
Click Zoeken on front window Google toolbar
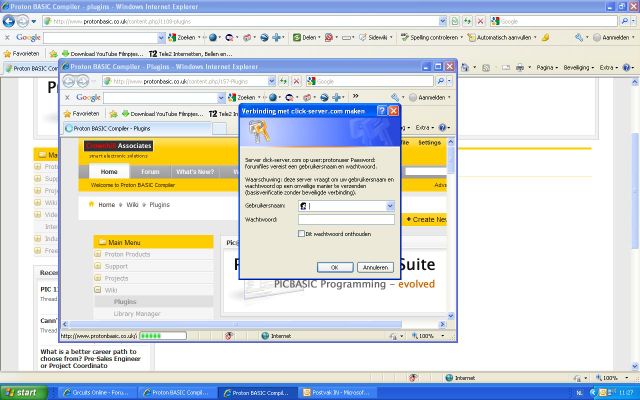(x=242, y=98)
